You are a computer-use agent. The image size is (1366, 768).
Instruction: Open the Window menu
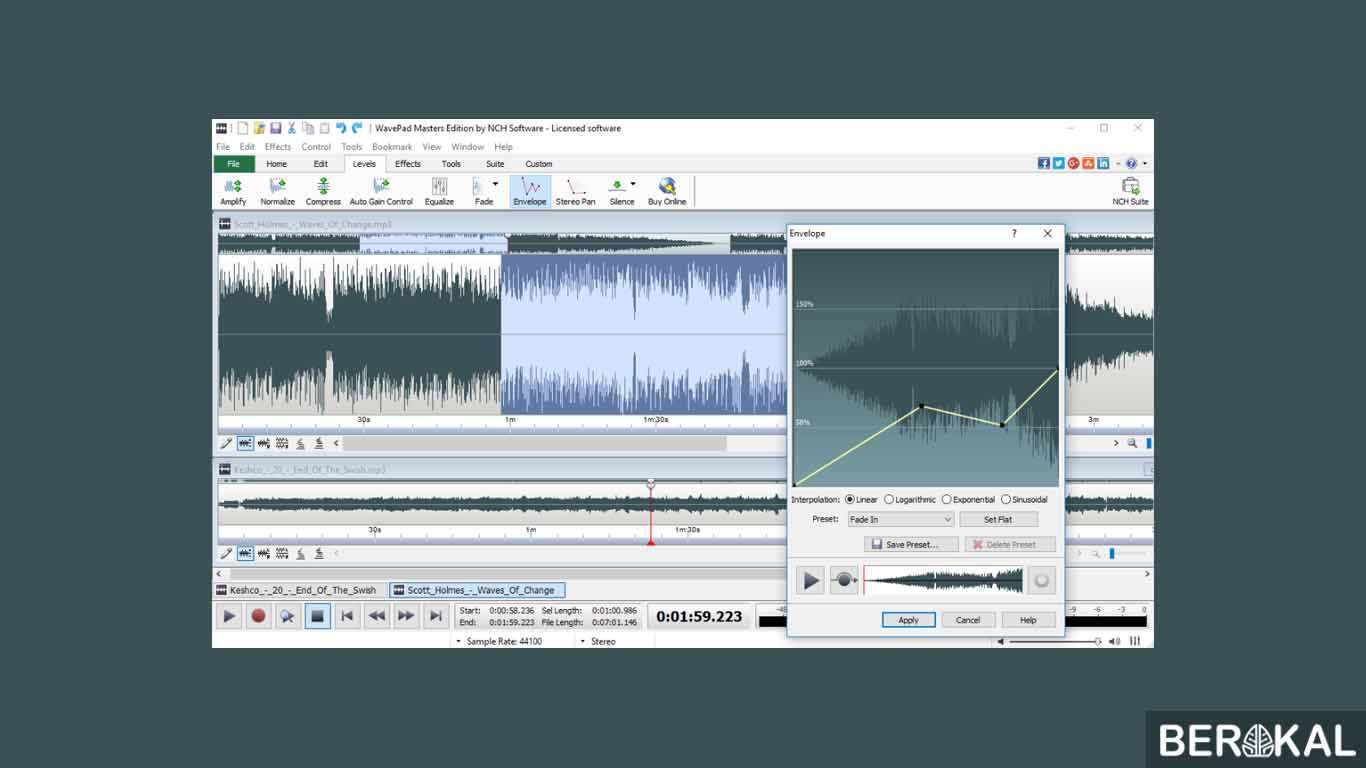point(467,147)
